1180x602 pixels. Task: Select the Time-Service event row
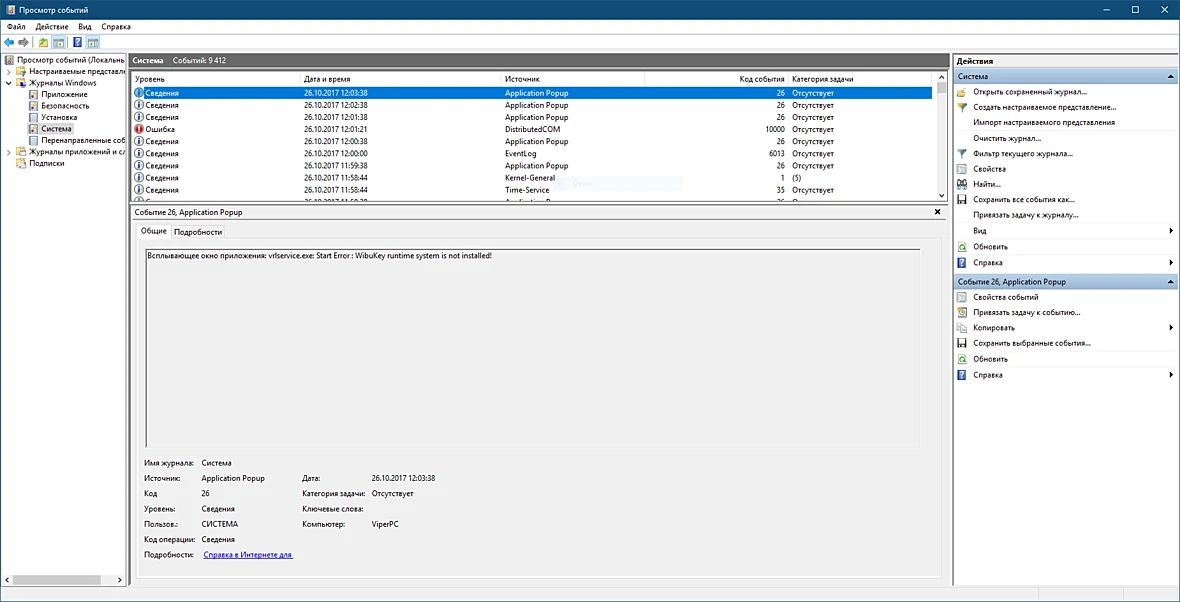533,190
